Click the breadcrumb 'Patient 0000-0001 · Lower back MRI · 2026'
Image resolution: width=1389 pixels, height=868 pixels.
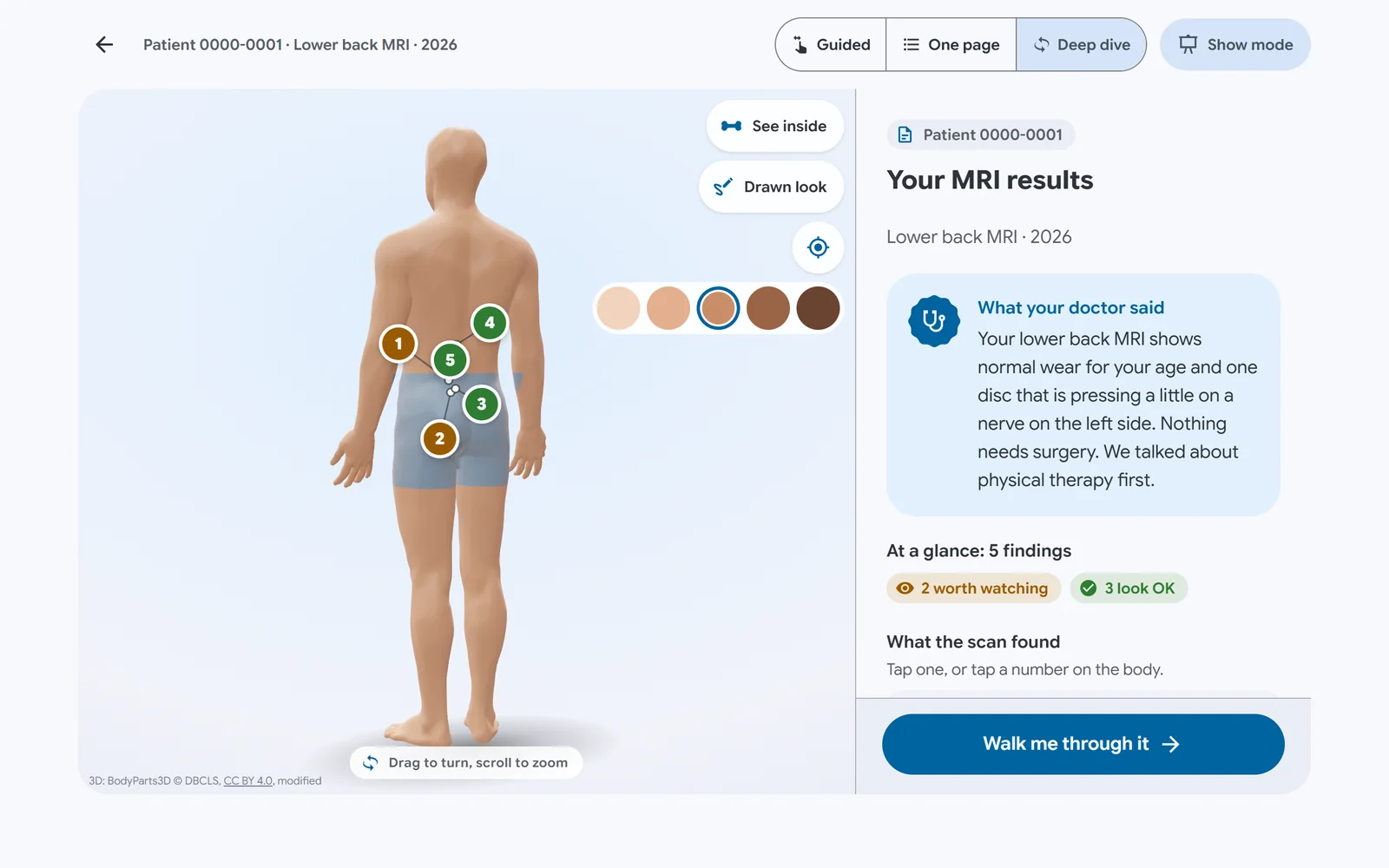pyautogui.click(x=300, y=44)
